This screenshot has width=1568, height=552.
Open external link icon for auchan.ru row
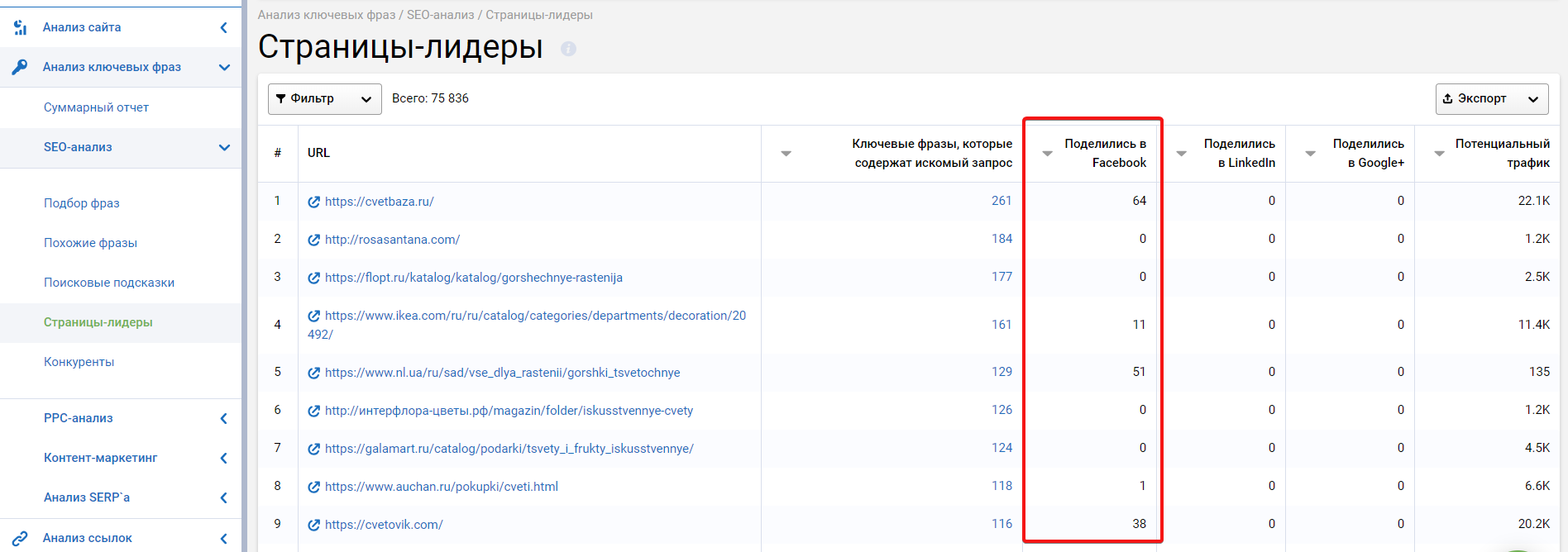click(314, 487)
